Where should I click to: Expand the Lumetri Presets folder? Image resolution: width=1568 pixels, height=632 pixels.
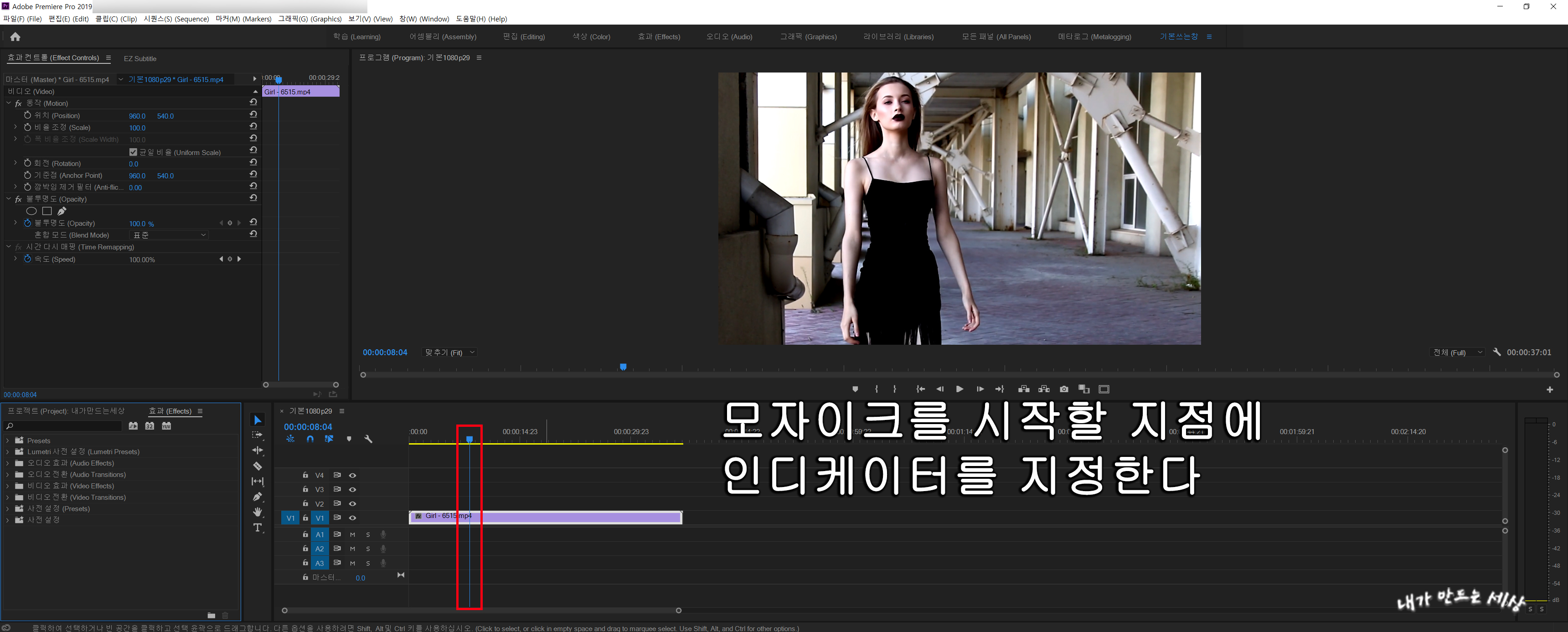tap(7, 452)
